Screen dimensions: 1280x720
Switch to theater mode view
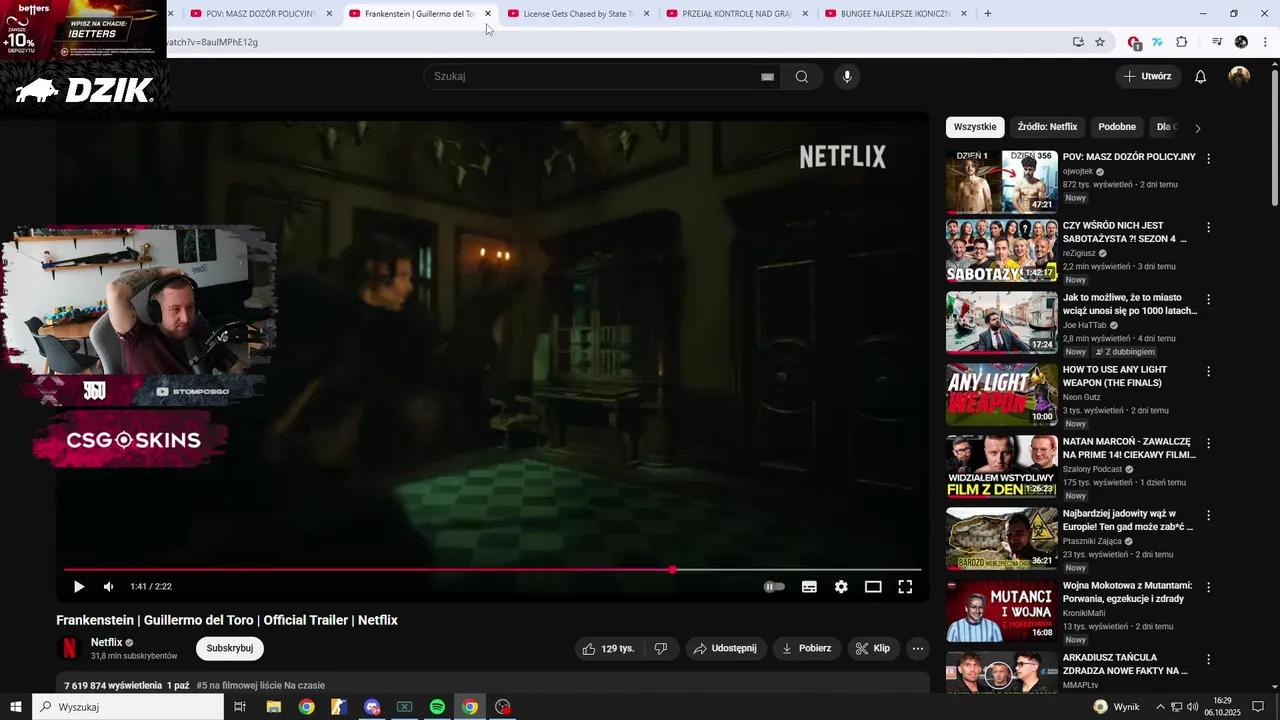pyautogui.click(x=873, y=587)
